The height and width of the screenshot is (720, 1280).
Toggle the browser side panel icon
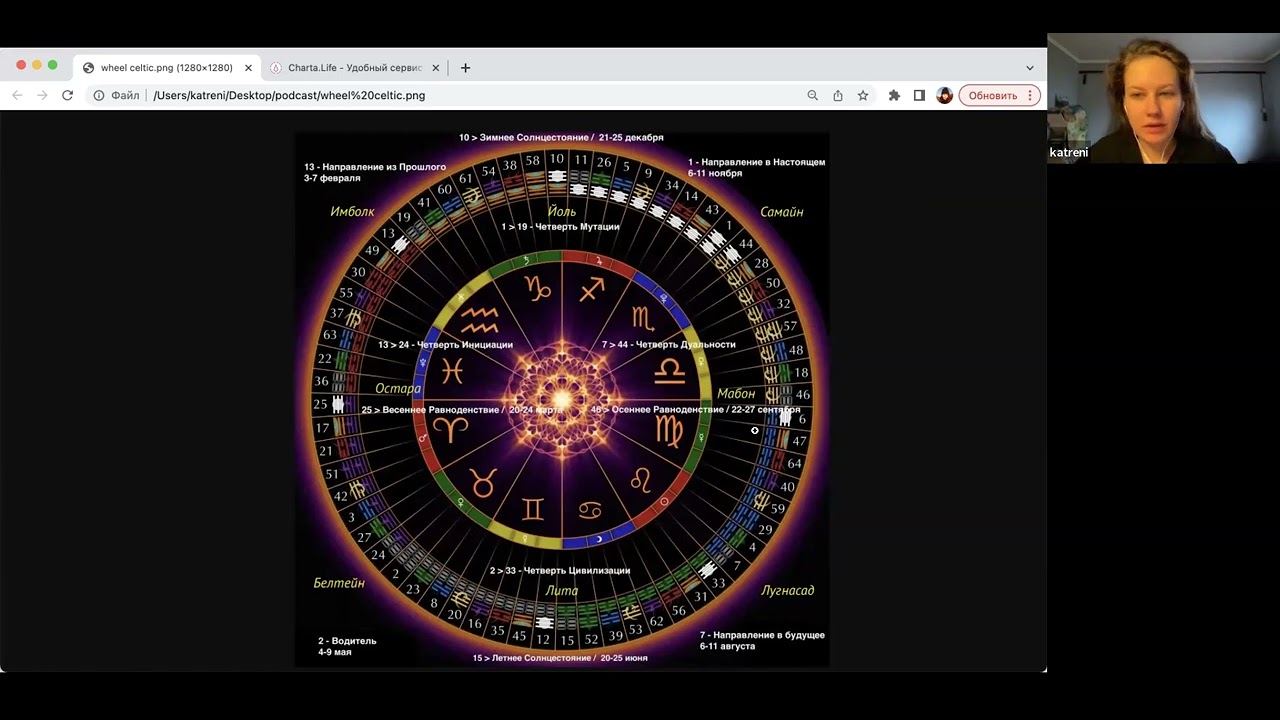(x=919, y=95)
